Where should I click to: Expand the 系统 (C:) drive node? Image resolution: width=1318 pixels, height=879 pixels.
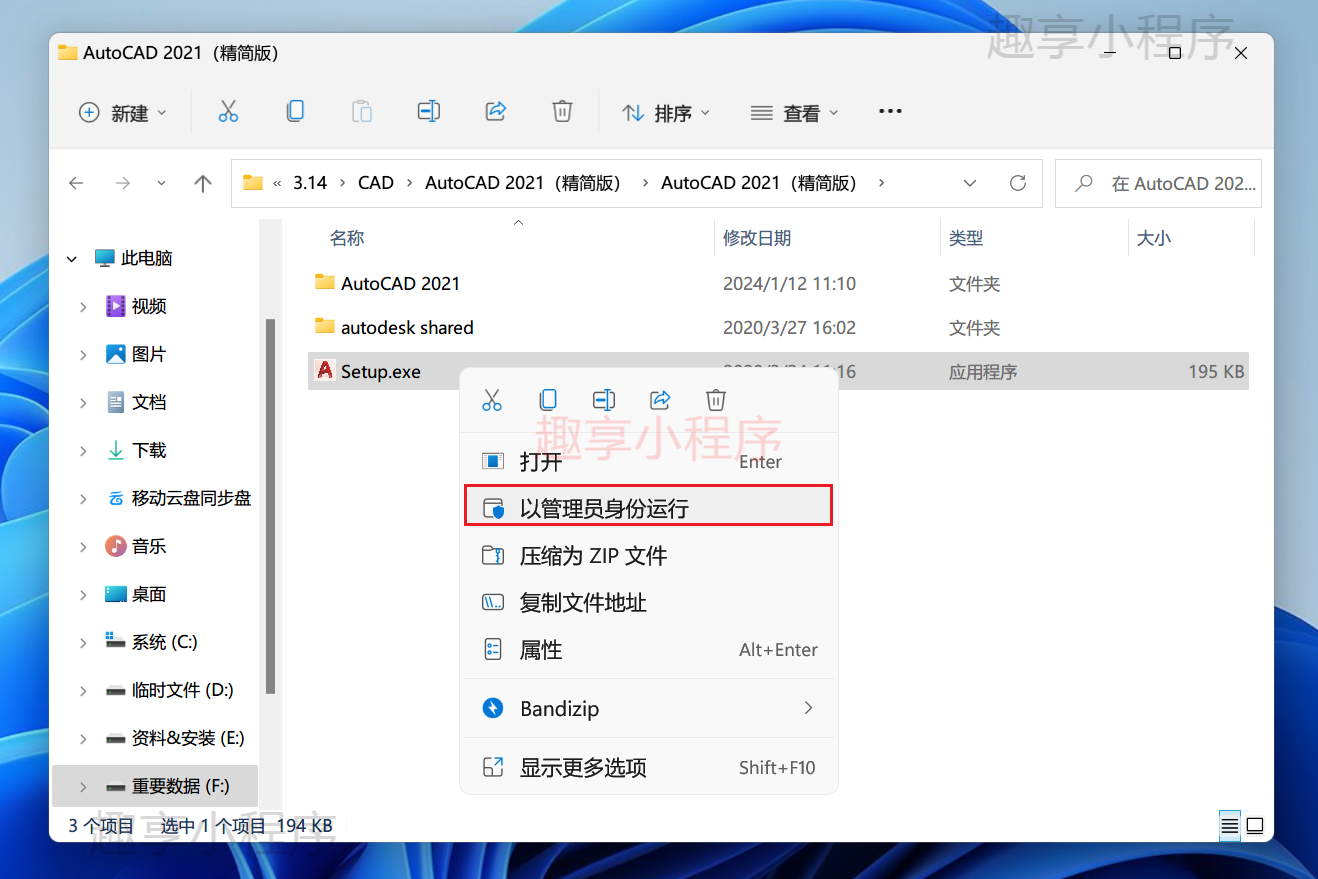point(84,642)
